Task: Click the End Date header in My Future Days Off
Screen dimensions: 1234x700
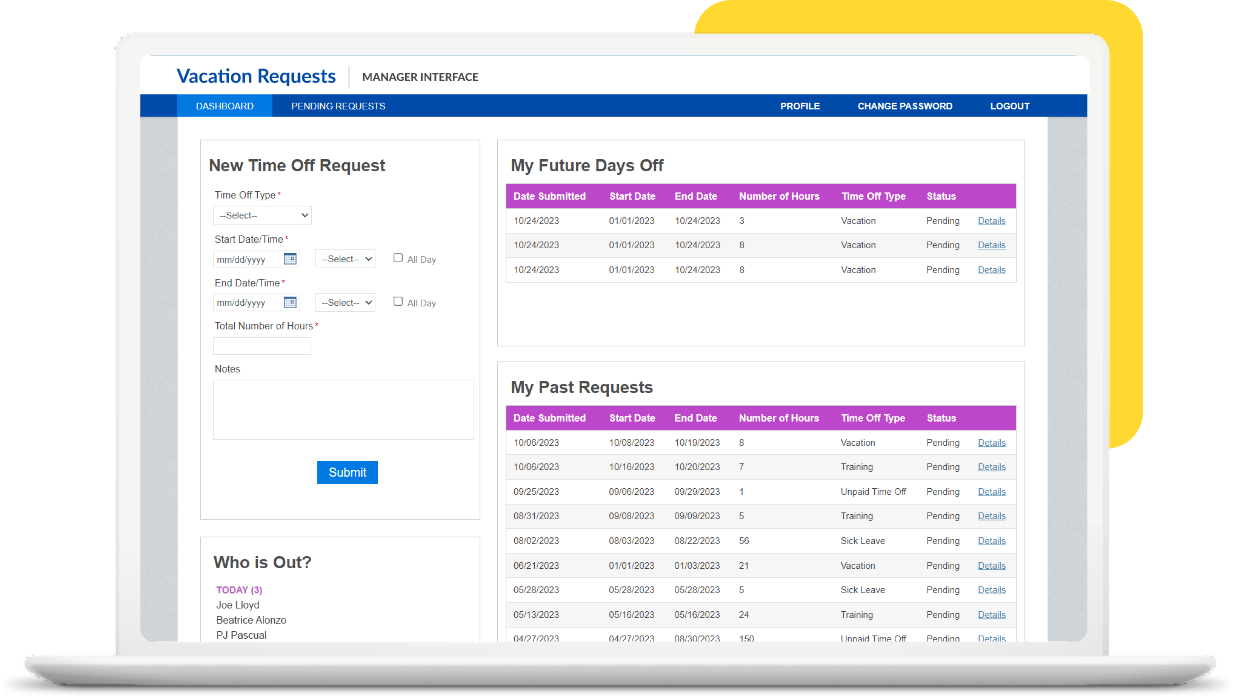Action: click(696, 196)
